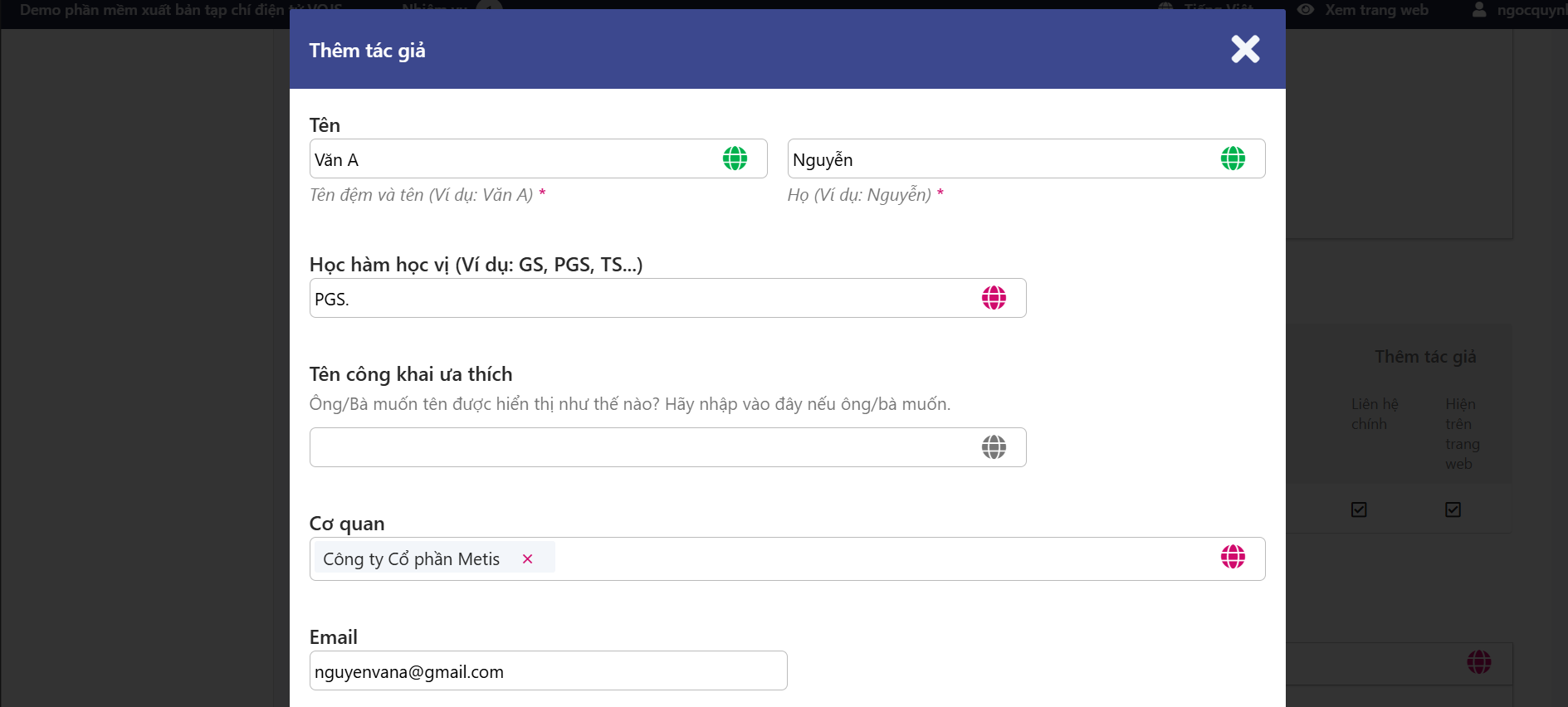
Task: Click globe icon in Văn A field
Action: pos(735,158)
